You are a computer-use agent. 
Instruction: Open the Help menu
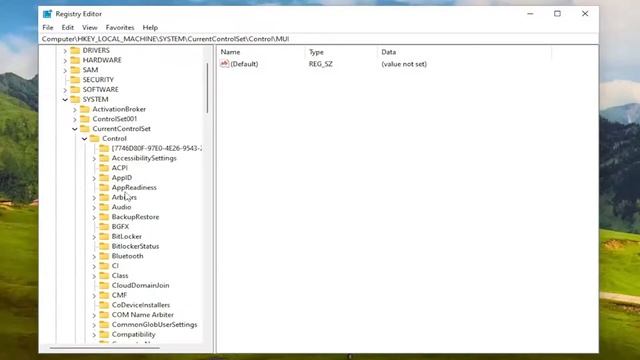pos(150,27)
